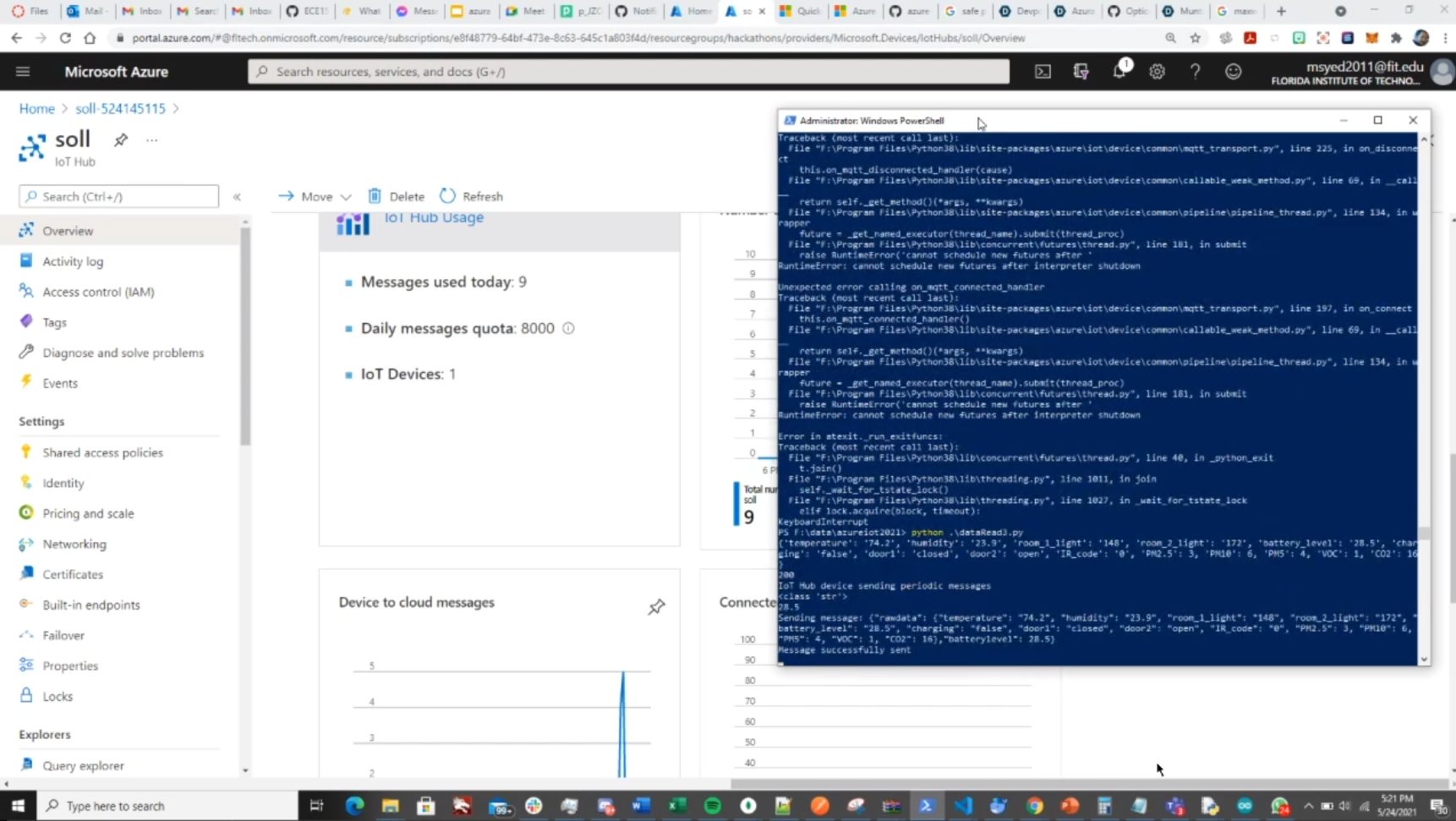The image size is (1456, 821).
Task: Switch to the Files browser tab
Action: (x=30, y=11)
